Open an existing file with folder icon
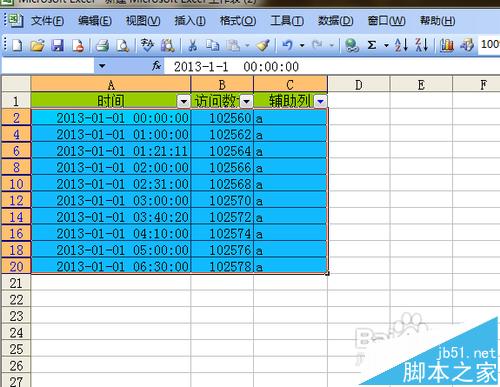 (x=37, y=45)
